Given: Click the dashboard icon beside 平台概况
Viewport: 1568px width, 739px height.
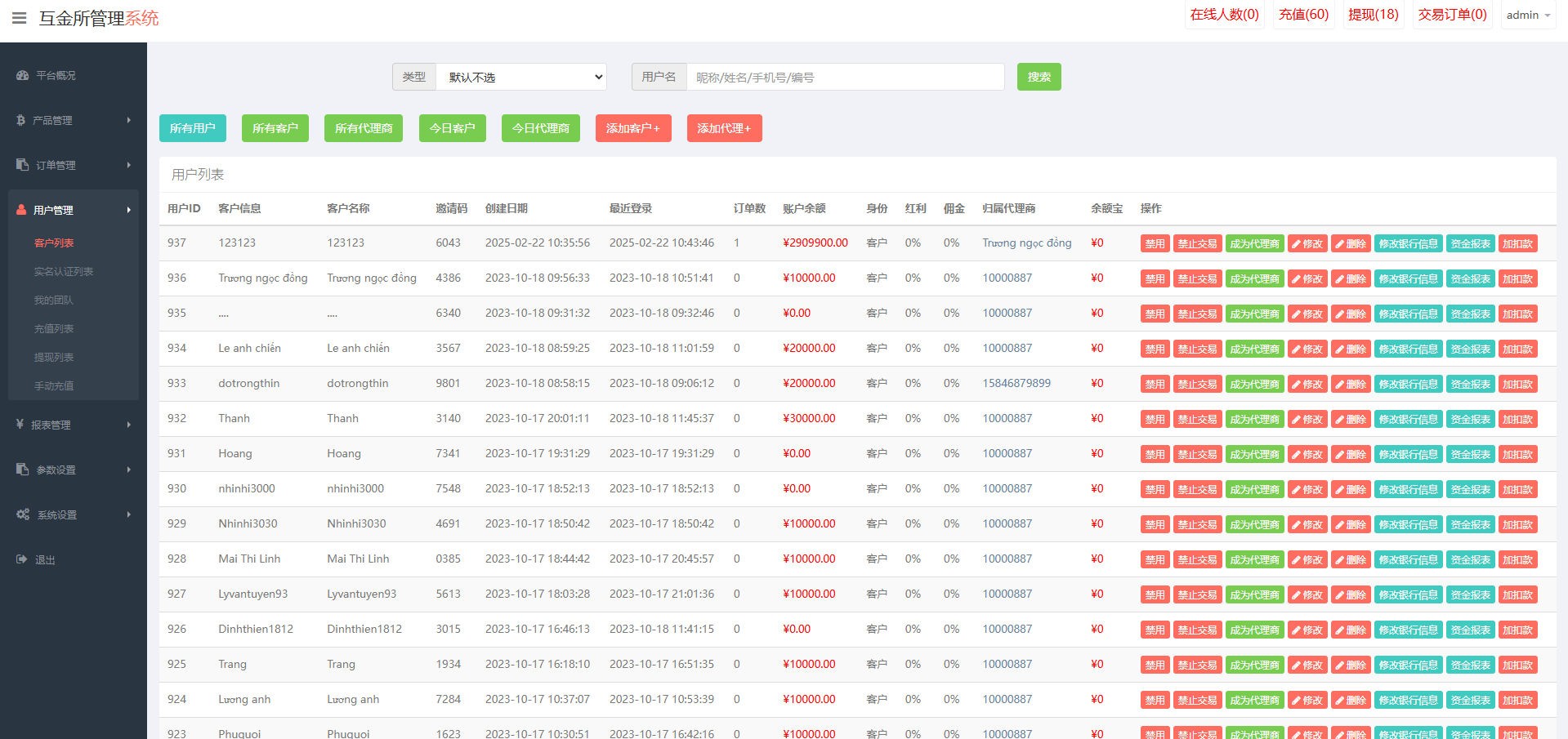Looking at the screenshot, I should (22, 75).
